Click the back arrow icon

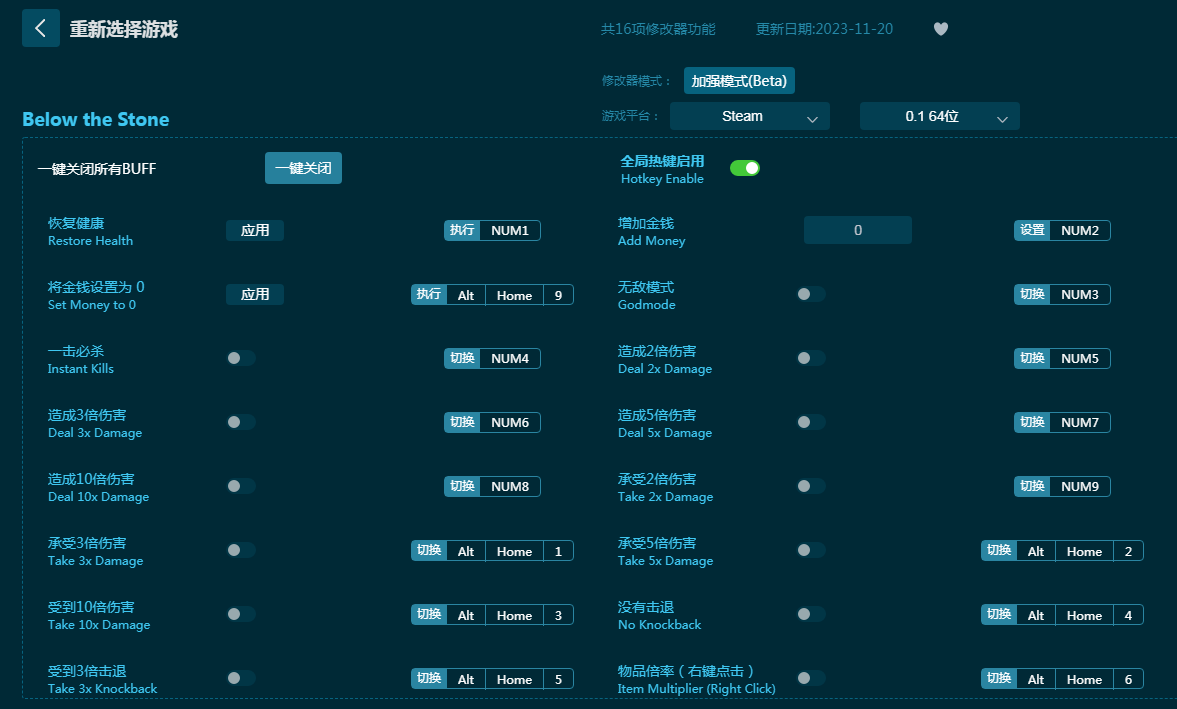[x=40, y=28]
